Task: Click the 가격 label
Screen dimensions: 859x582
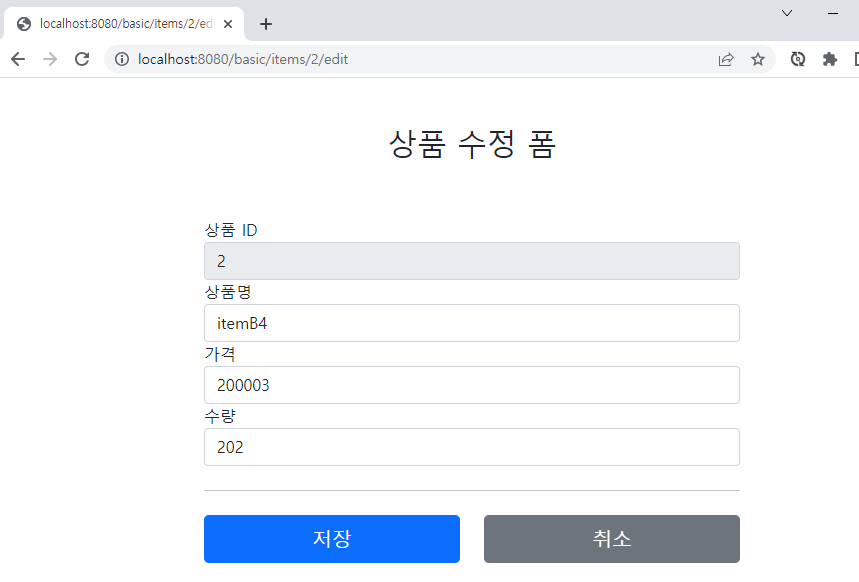Action: tap(220, 354)
